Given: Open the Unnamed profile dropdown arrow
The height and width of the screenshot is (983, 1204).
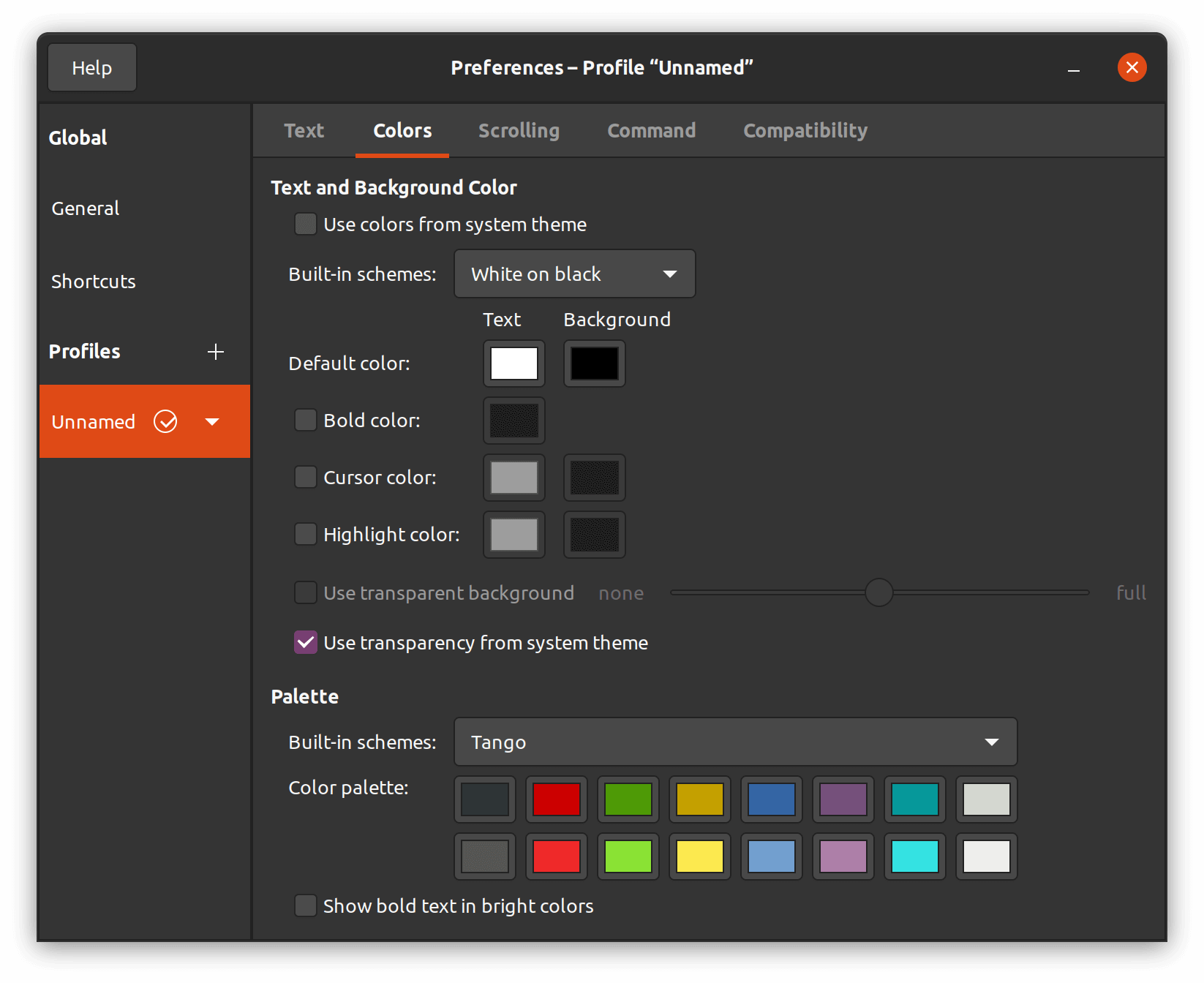Looking at the screenshot, I should point(212,421).
